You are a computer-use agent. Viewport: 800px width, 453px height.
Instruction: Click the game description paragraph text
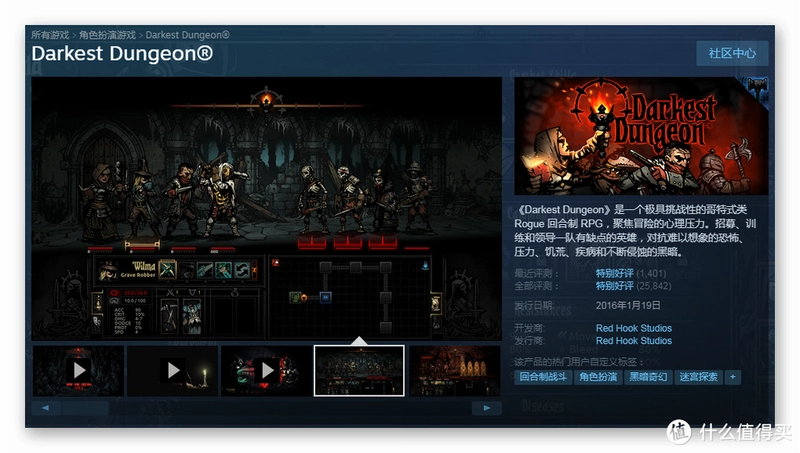tap(635, 231)
